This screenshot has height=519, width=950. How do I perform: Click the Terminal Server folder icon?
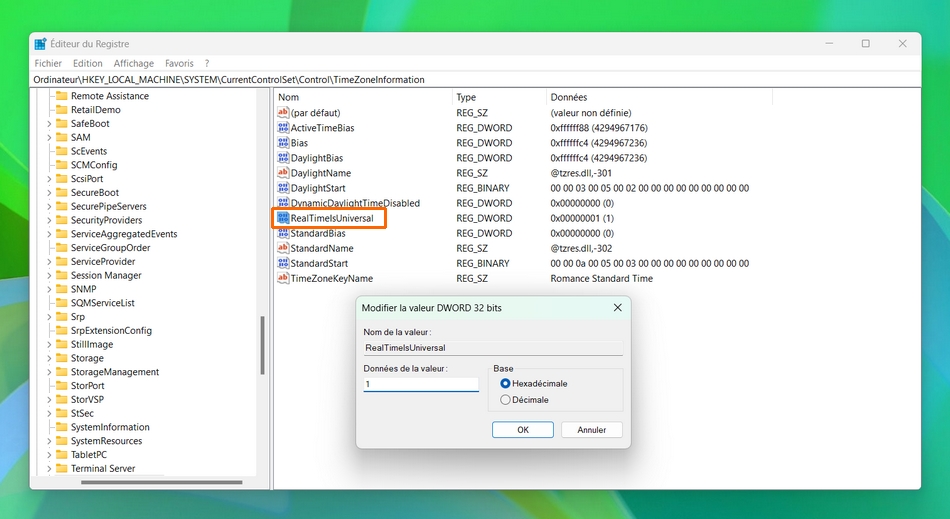[61, 468]
